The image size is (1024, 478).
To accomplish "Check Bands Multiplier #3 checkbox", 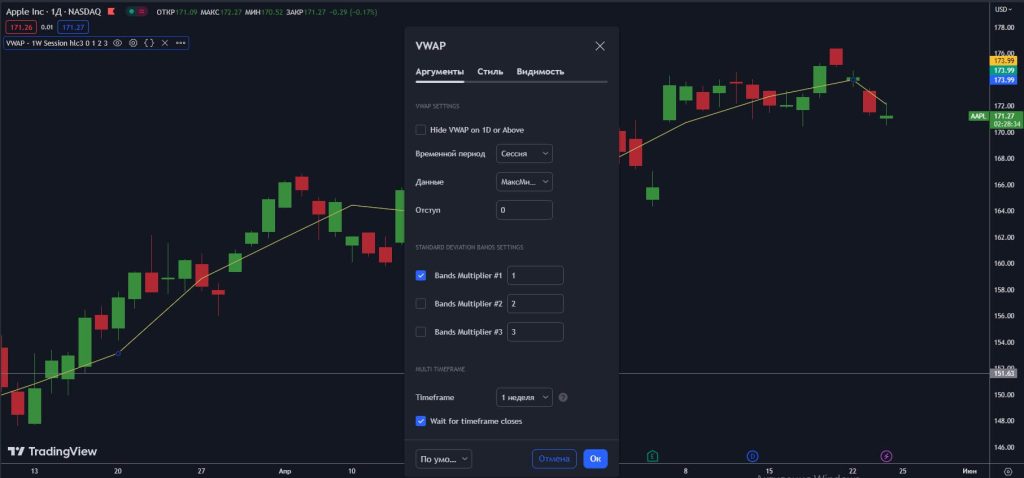I will tap(421, 332).
